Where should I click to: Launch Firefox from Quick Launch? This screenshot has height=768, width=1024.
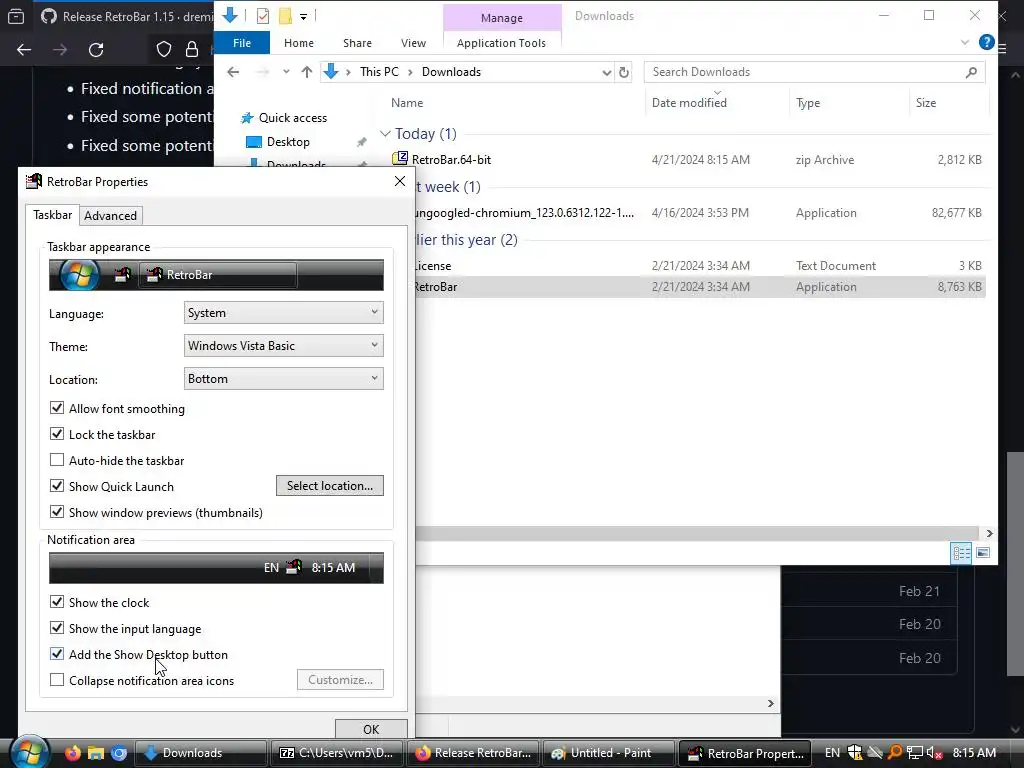(x=72, y=753)
